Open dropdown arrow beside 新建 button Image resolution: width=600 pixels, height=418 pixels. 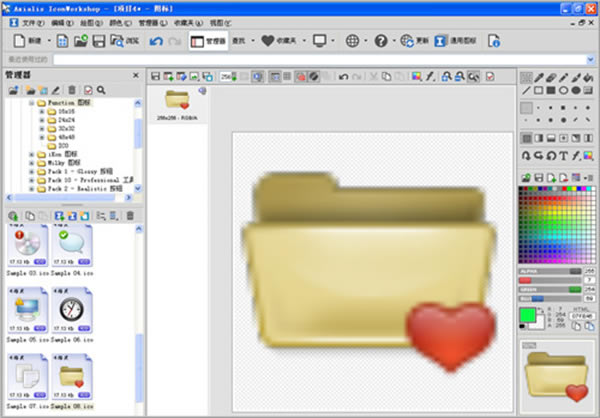[49, 41]
